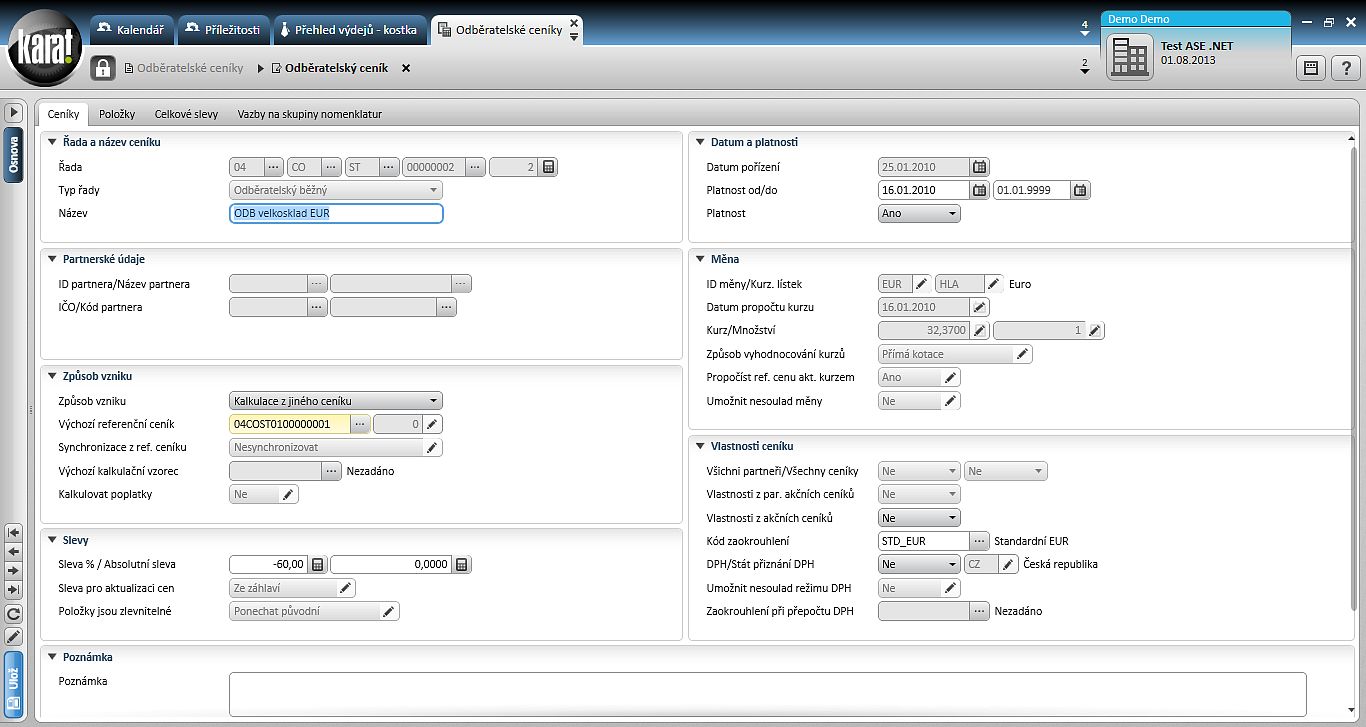Switch to the Položky tab
This screenshot has width=1366, height=727.
[117, 114]
